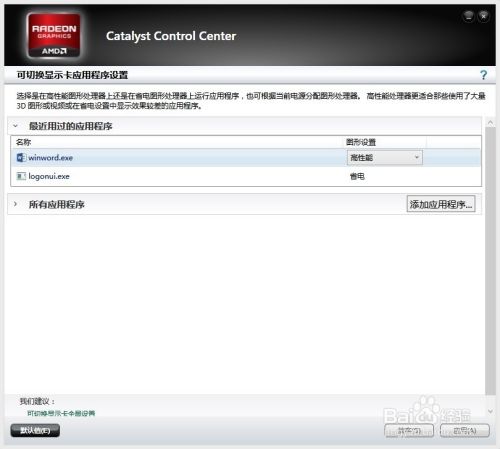The image size is (500, 449).
Task: Click the logonui.exe application icon
Action: pos(21,176)
